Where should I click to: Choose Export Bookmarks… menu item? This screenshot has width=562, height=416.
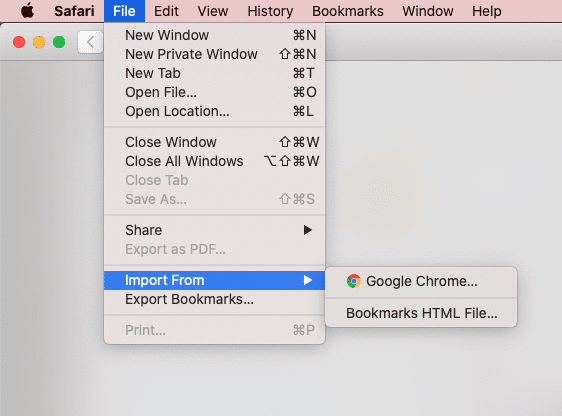point(214,299)
